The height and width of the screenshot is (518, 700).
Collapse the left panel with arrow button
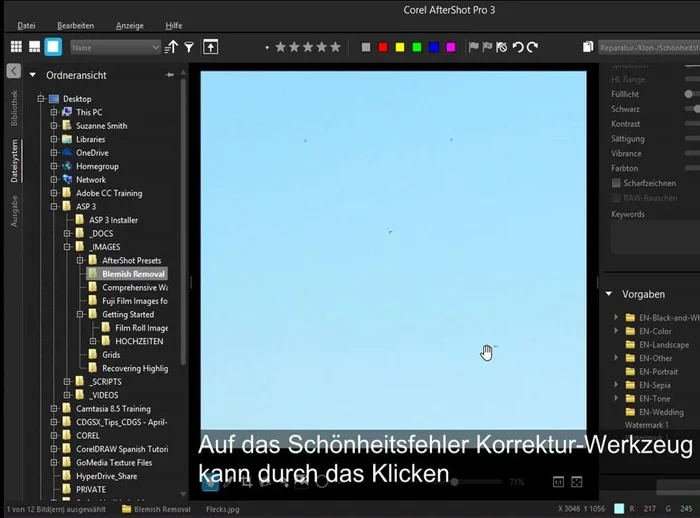pyautogui.click(x=14, y=71)
